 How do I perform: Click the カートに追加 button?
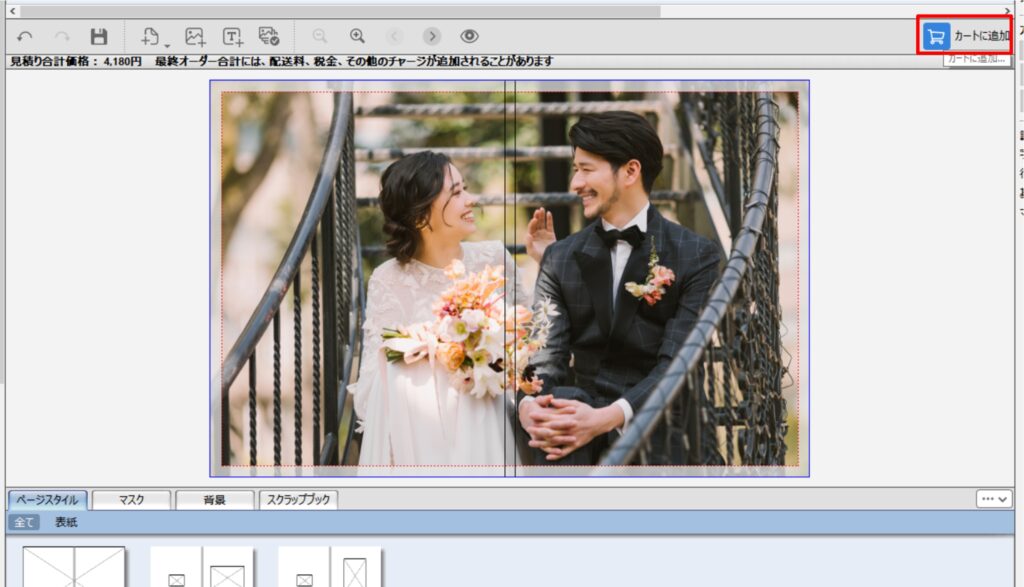pyautogui.click(x=966, y=36)
